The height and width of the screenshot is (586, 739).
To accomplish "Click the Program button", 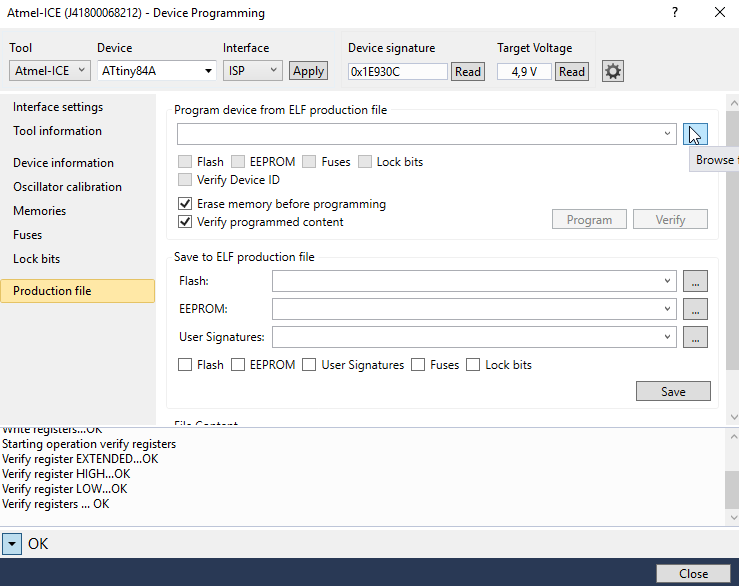I will (x=589, y=220).
